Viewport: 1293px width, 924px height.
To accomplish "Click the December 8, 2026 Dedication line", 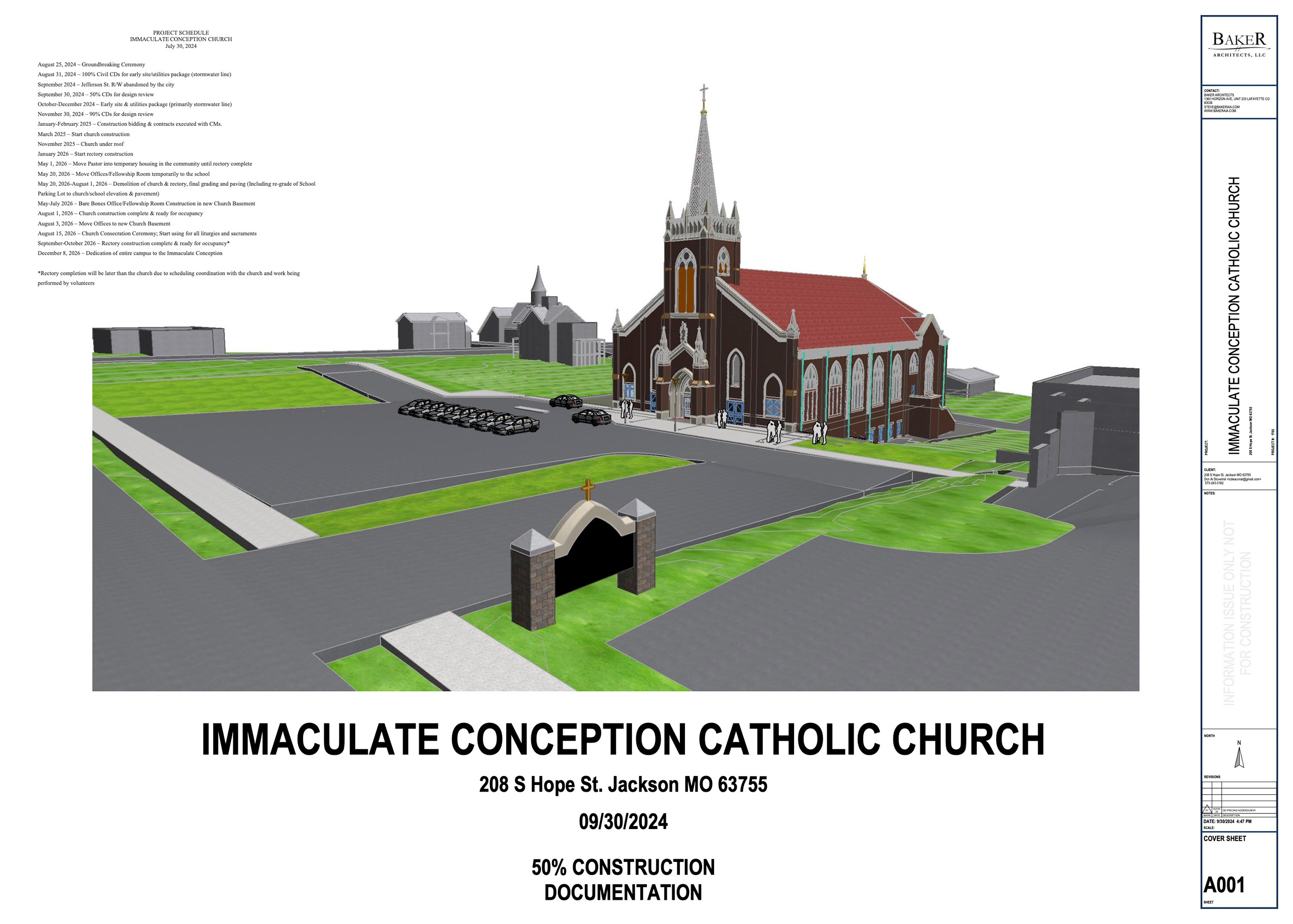I will click(130, 253).
